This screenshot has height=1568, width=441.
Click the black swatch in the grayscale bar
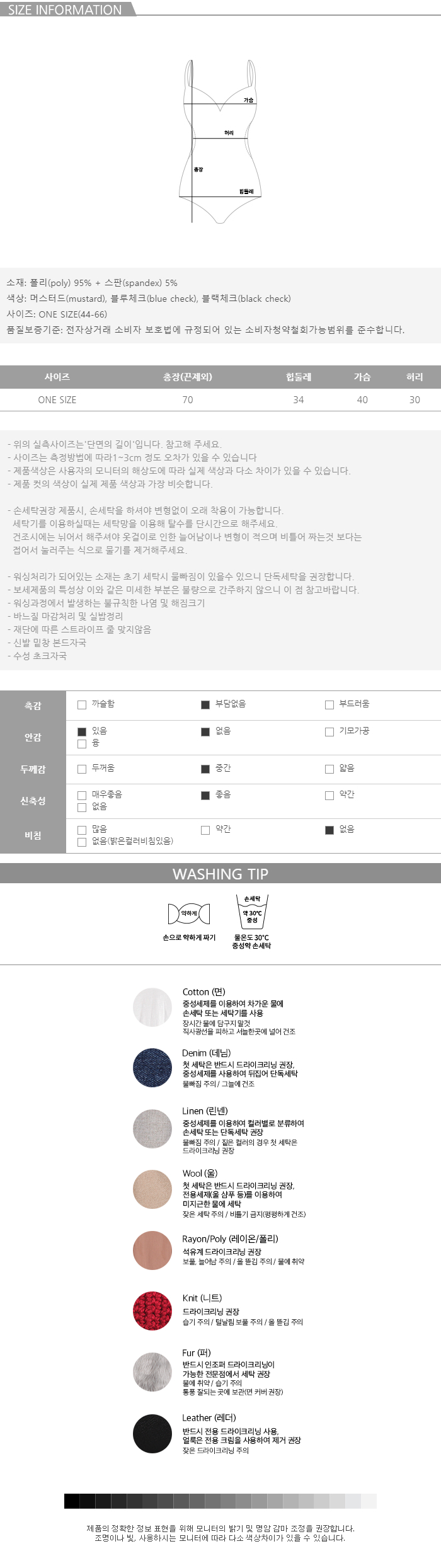pyautogui.click(x=72, y=1501)
